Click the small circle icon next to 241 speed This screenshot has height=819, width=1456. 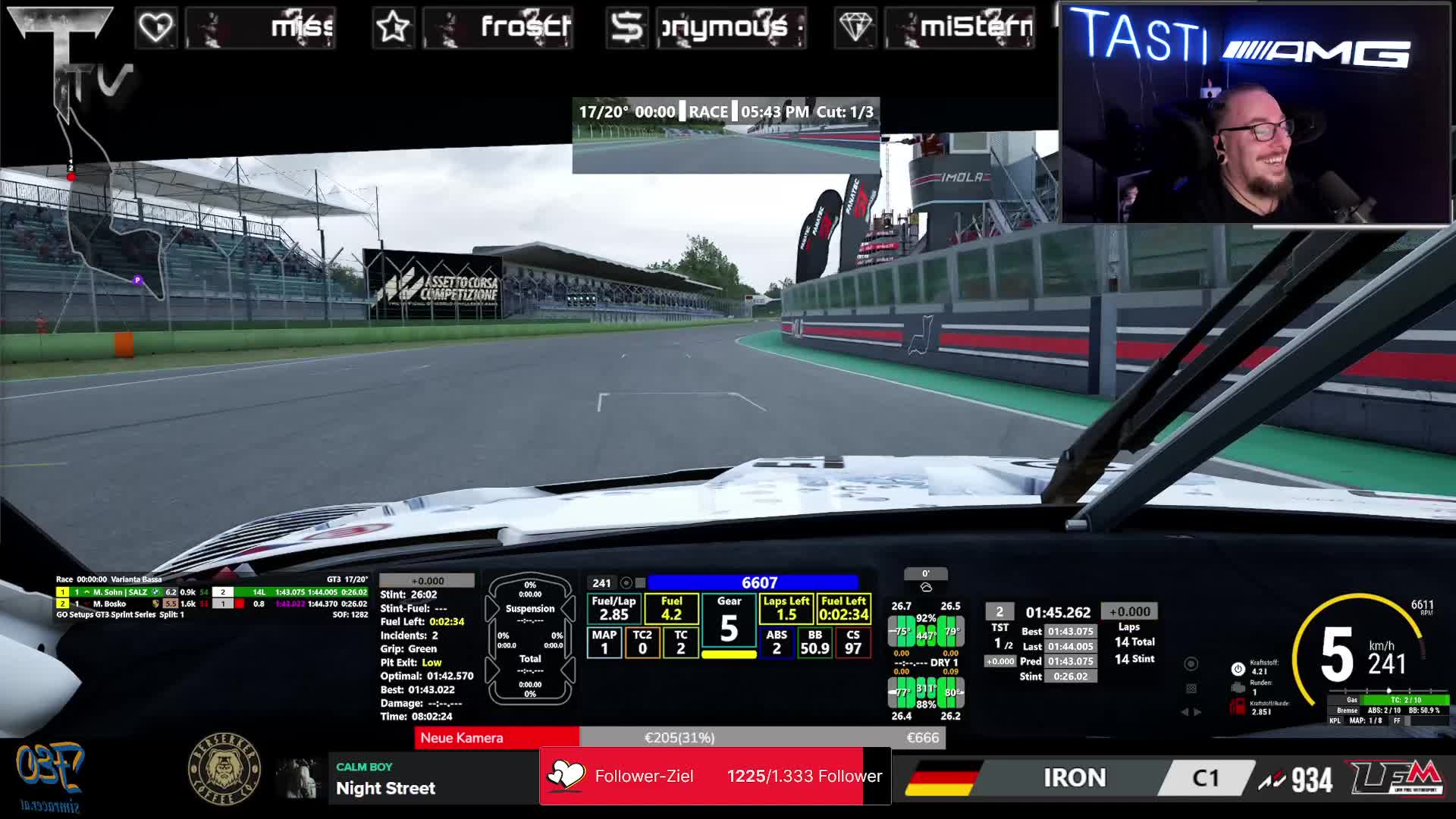coord(626,582)
